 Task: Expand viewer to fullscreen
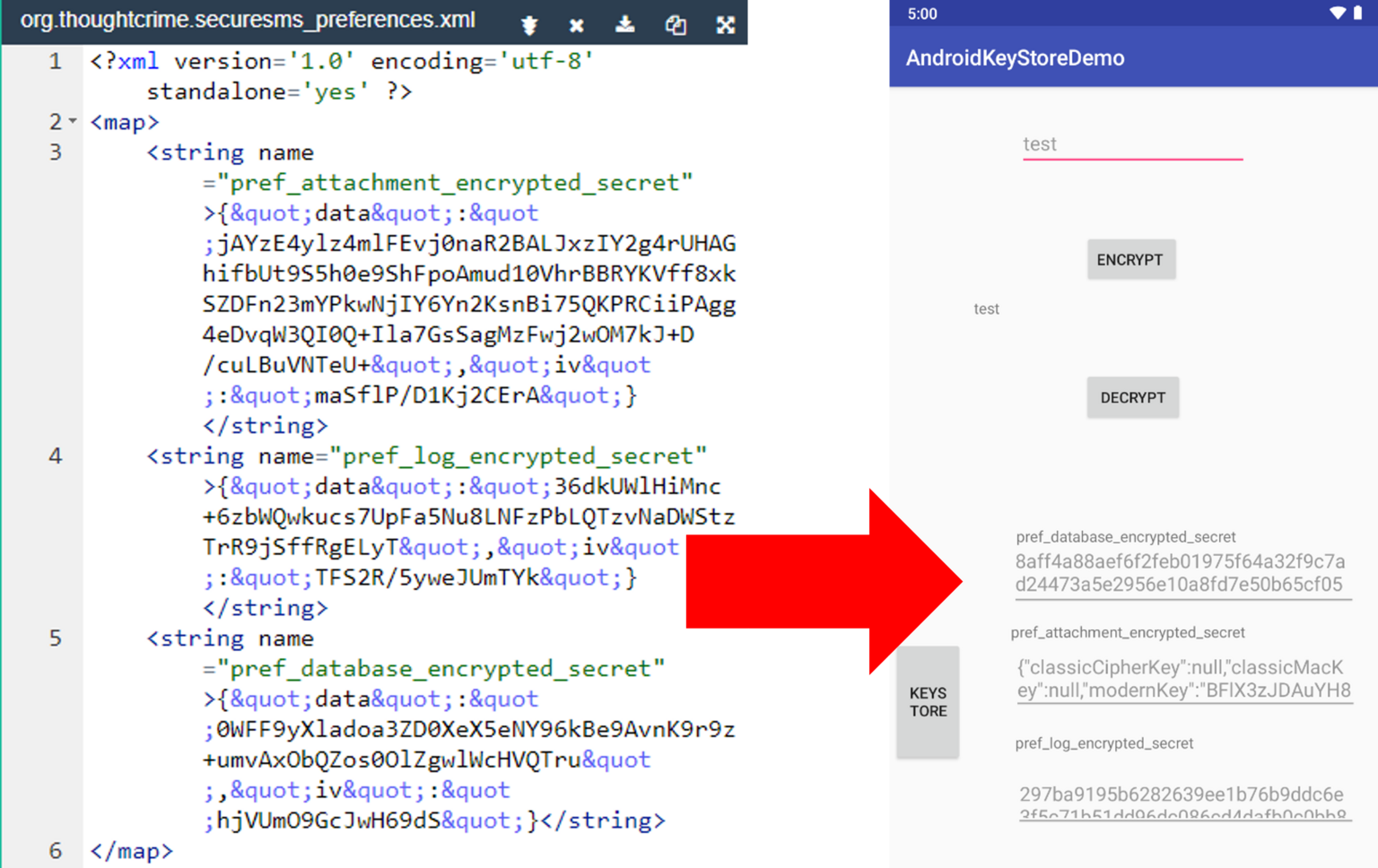[x=725, y=24]
